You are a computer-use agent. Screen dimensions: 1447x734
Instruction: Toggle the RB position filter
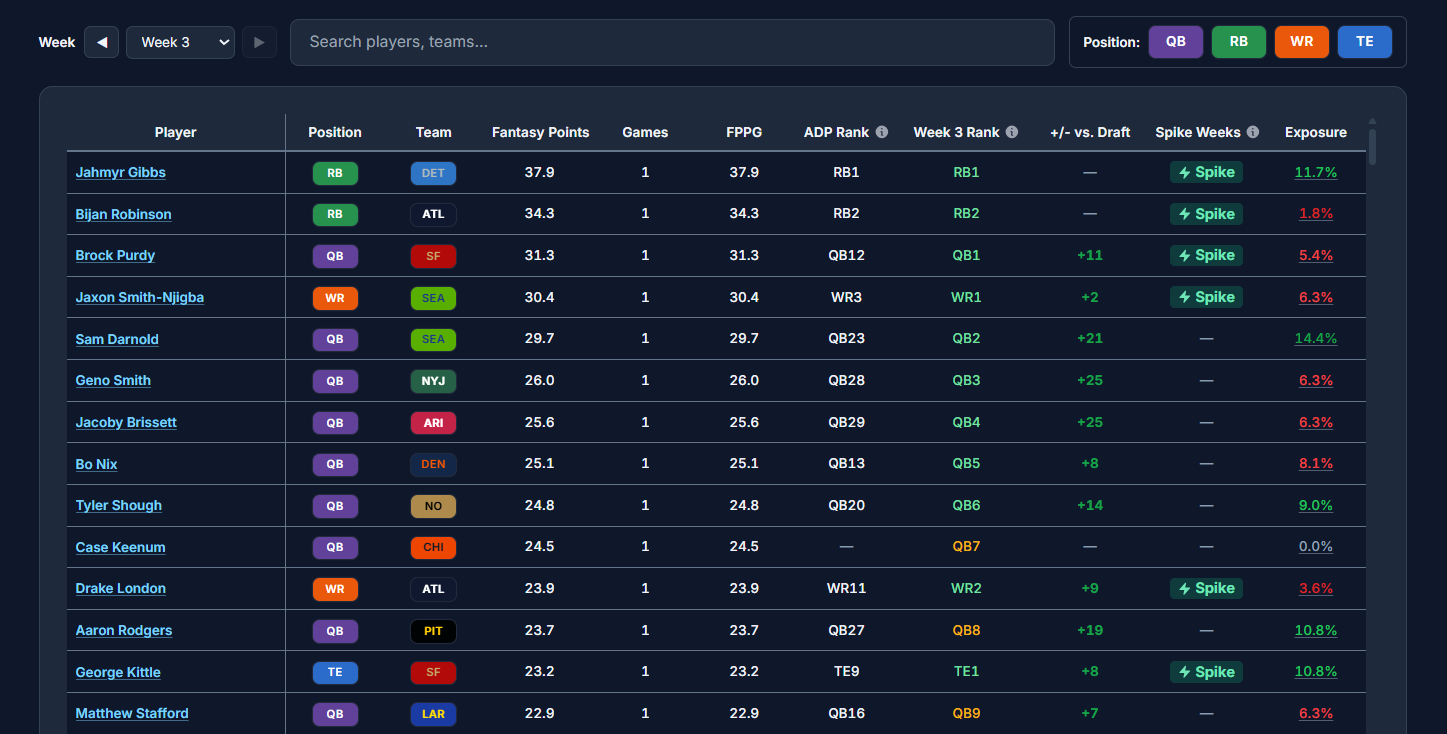(1239, 42)
